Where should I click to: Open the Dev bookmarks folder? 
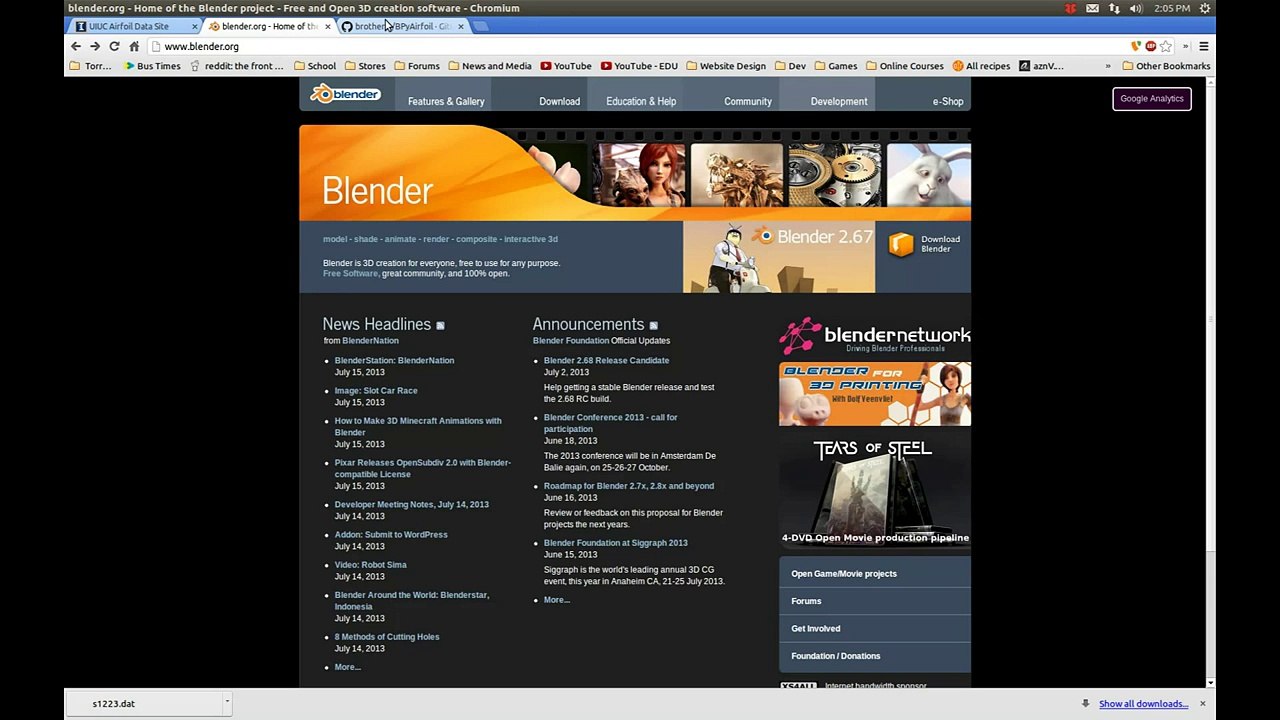(x=790, y=66)
